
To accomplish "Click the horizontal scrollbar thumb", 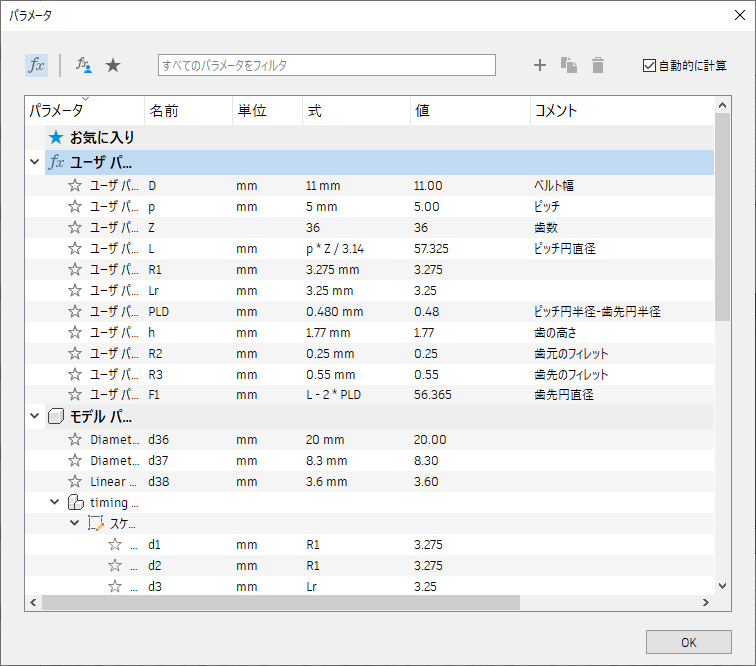I will pos(280,603).
